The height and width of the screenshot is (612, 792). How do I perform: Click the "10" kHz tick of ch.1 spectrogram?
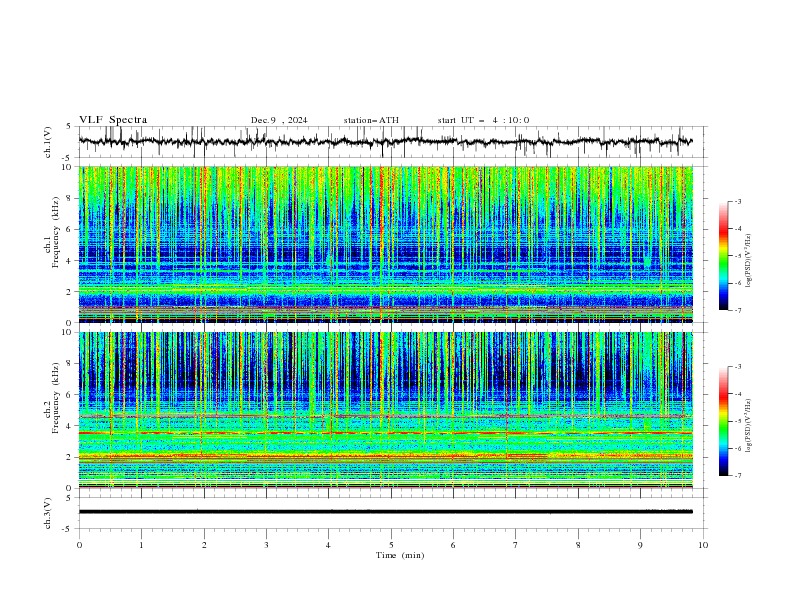click(x=68, y=167)
